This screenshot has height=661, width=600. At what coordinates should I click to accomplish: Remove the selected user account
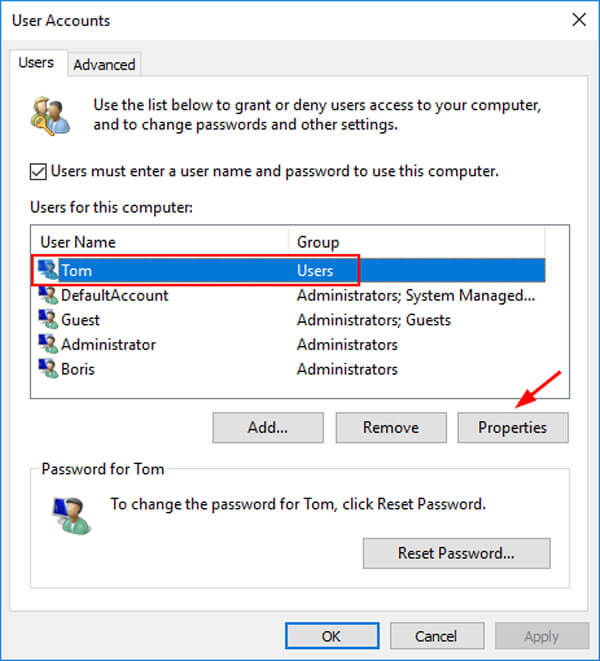[x=391, y=427]
